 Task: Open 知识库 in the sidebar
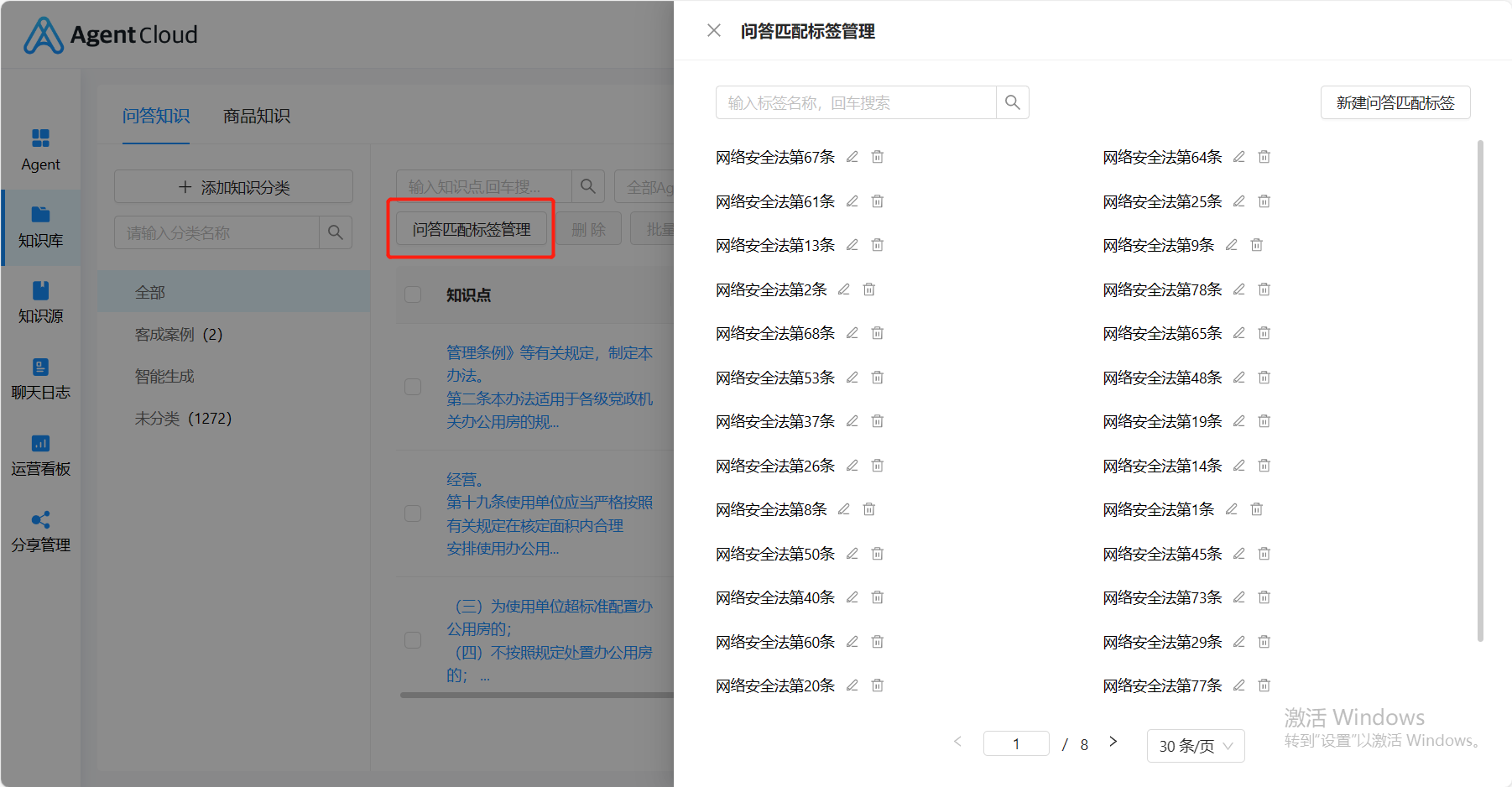[40, 227]
